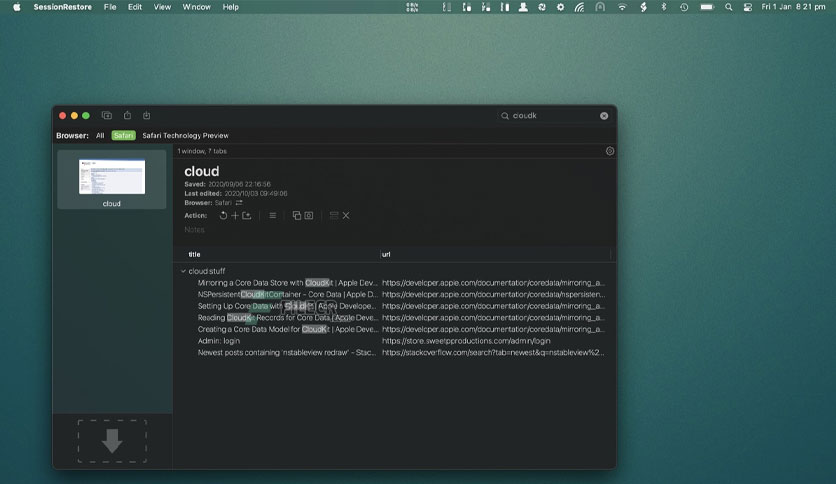Click the stackoverflow.com search URL
Viewport: 836px width, 484px height.
click(493, 353)
